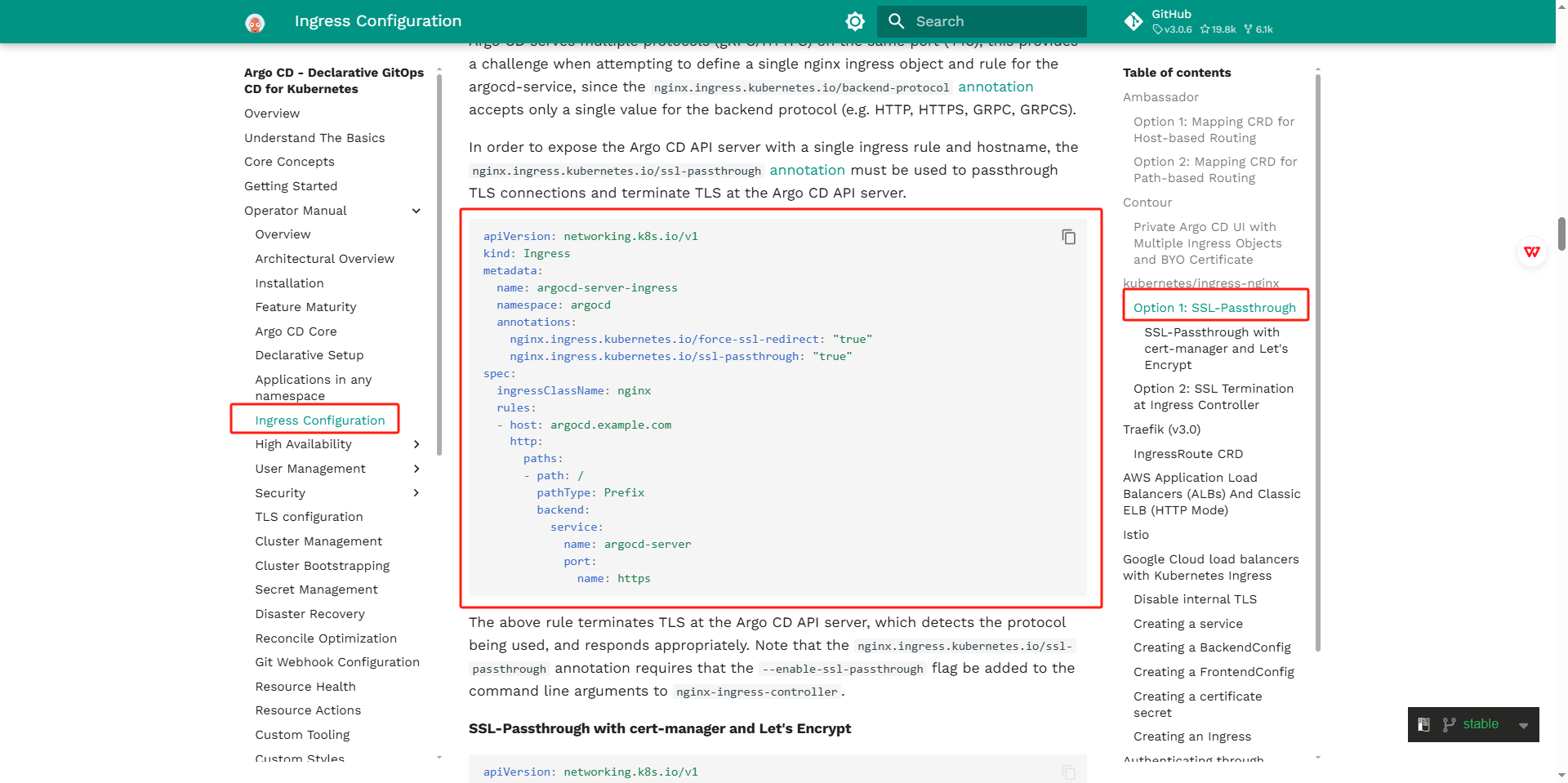Collapse the Operator Manual section chevron

pyautogui.click(x=416, y=211)
